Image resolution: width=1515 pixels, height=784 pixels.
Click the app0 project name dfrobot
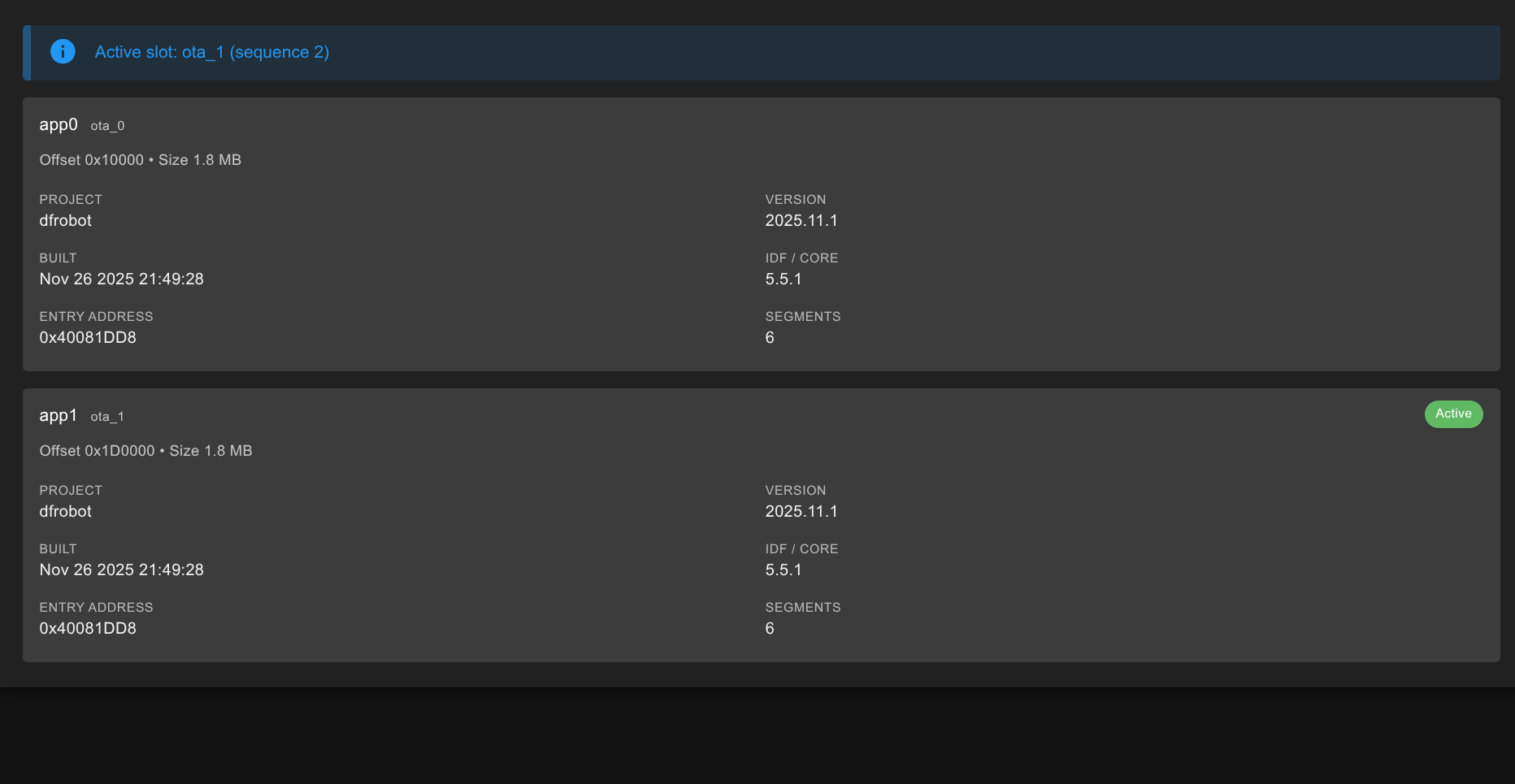[x=65, y=220]
